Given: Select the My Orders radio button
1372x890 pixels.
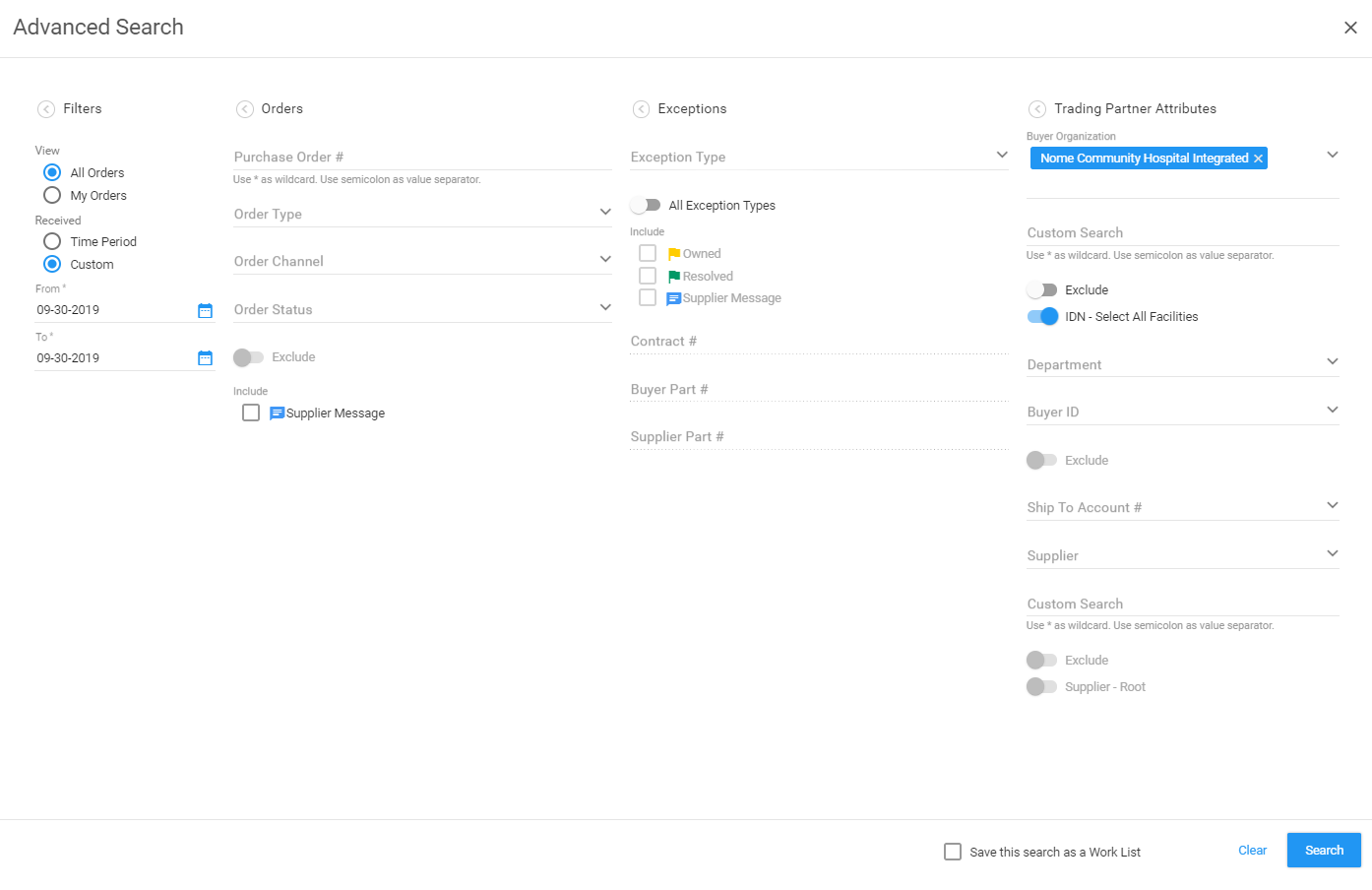Looking at the screenshot, I should 53,196.
